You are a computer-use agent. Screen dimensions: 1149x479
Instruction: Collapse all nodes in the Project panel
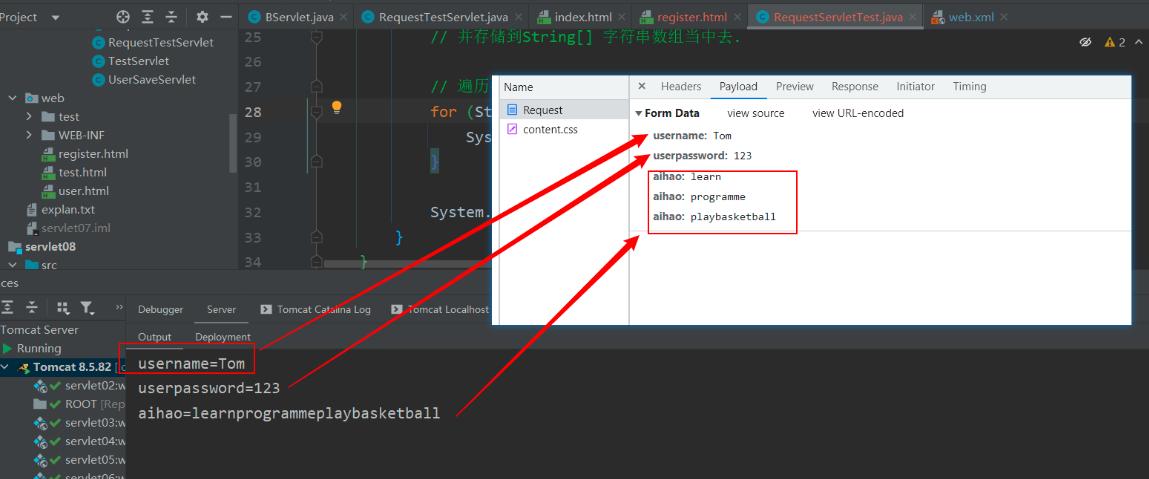[171, 17]
